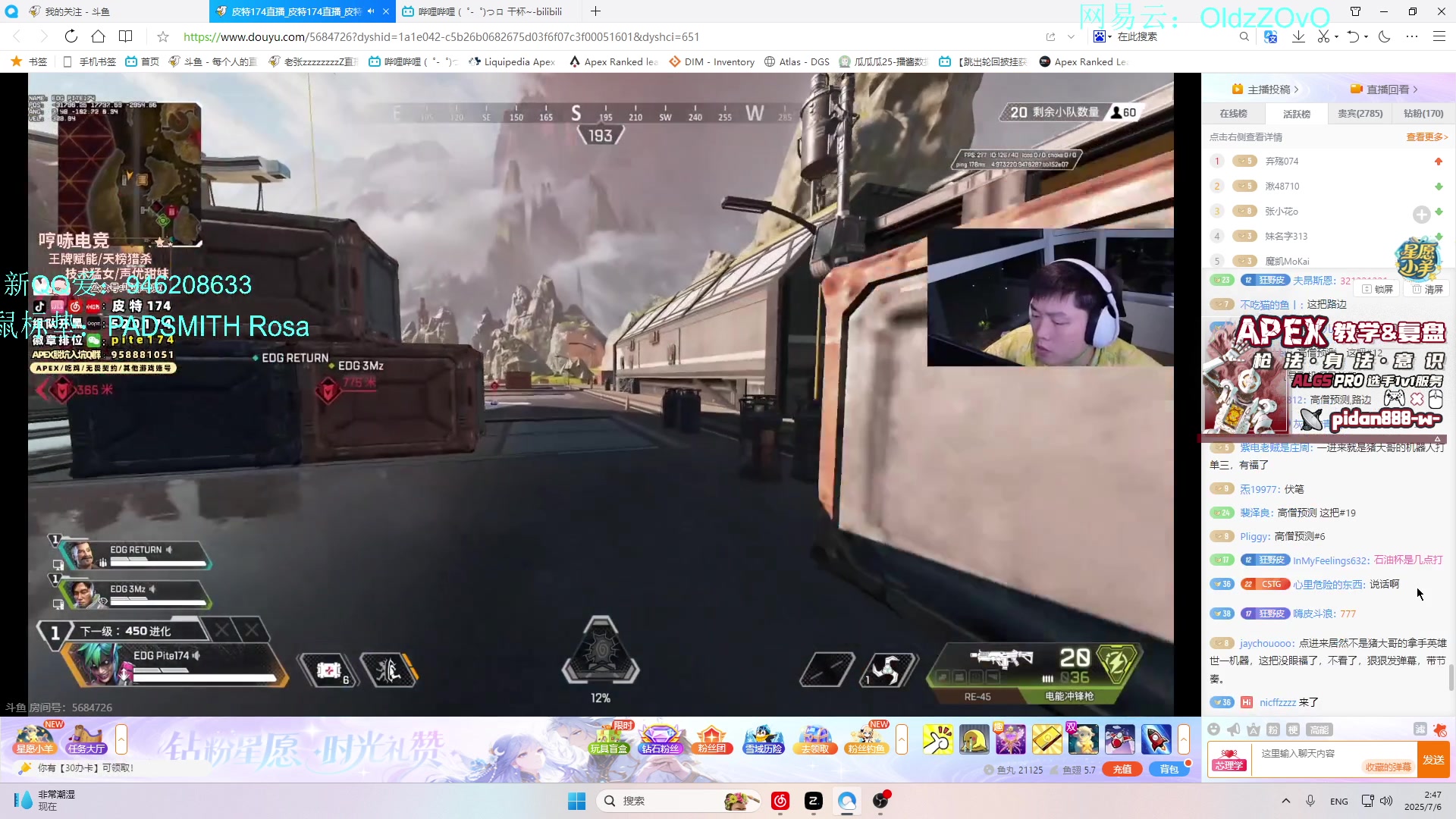Click the share icon in address bar
The width and height of the screenshot is (1456, 819).
[1050, 36]
